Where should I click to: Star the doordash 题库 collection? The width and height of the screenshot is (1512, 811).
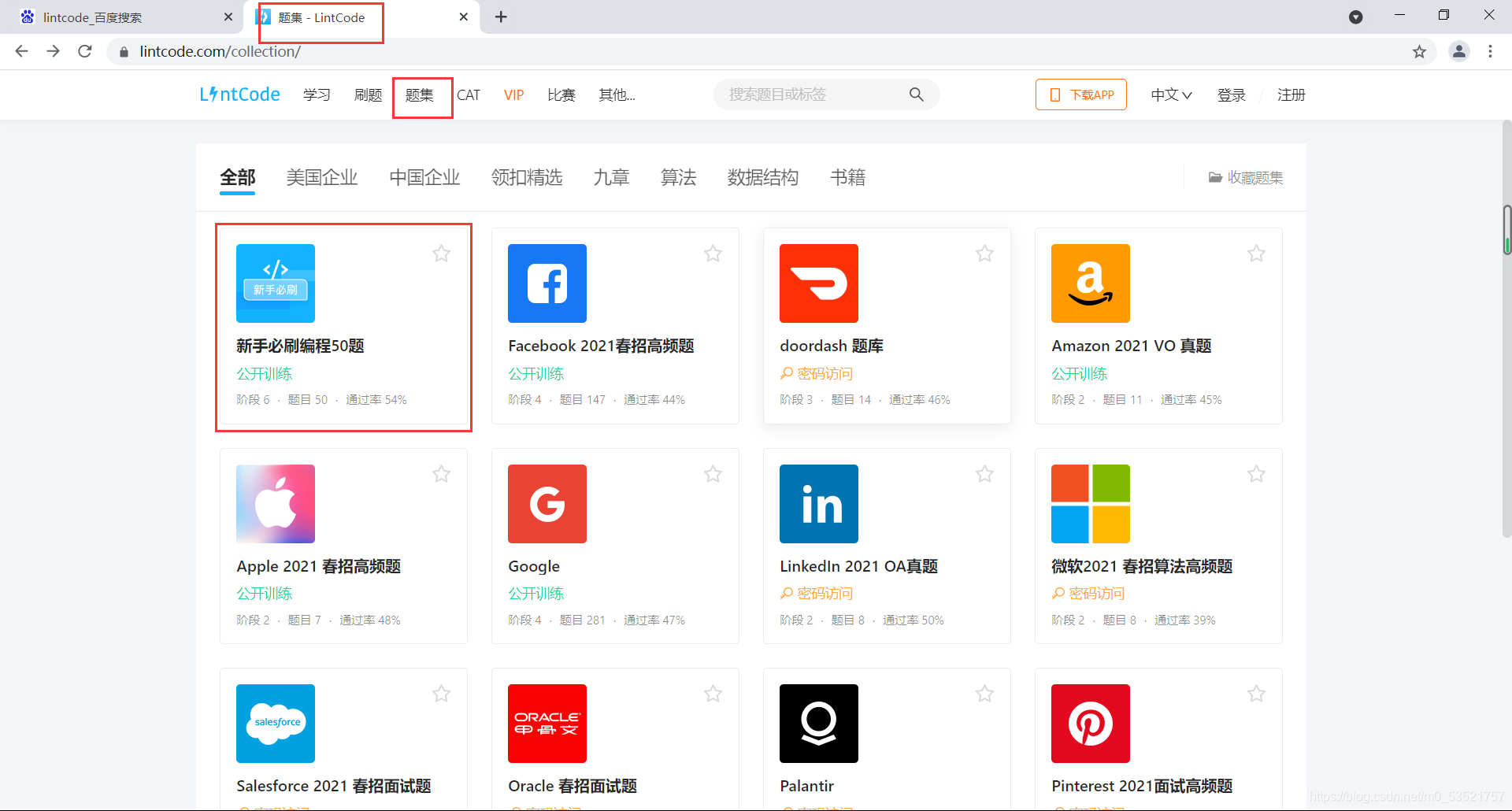point(984,254)
